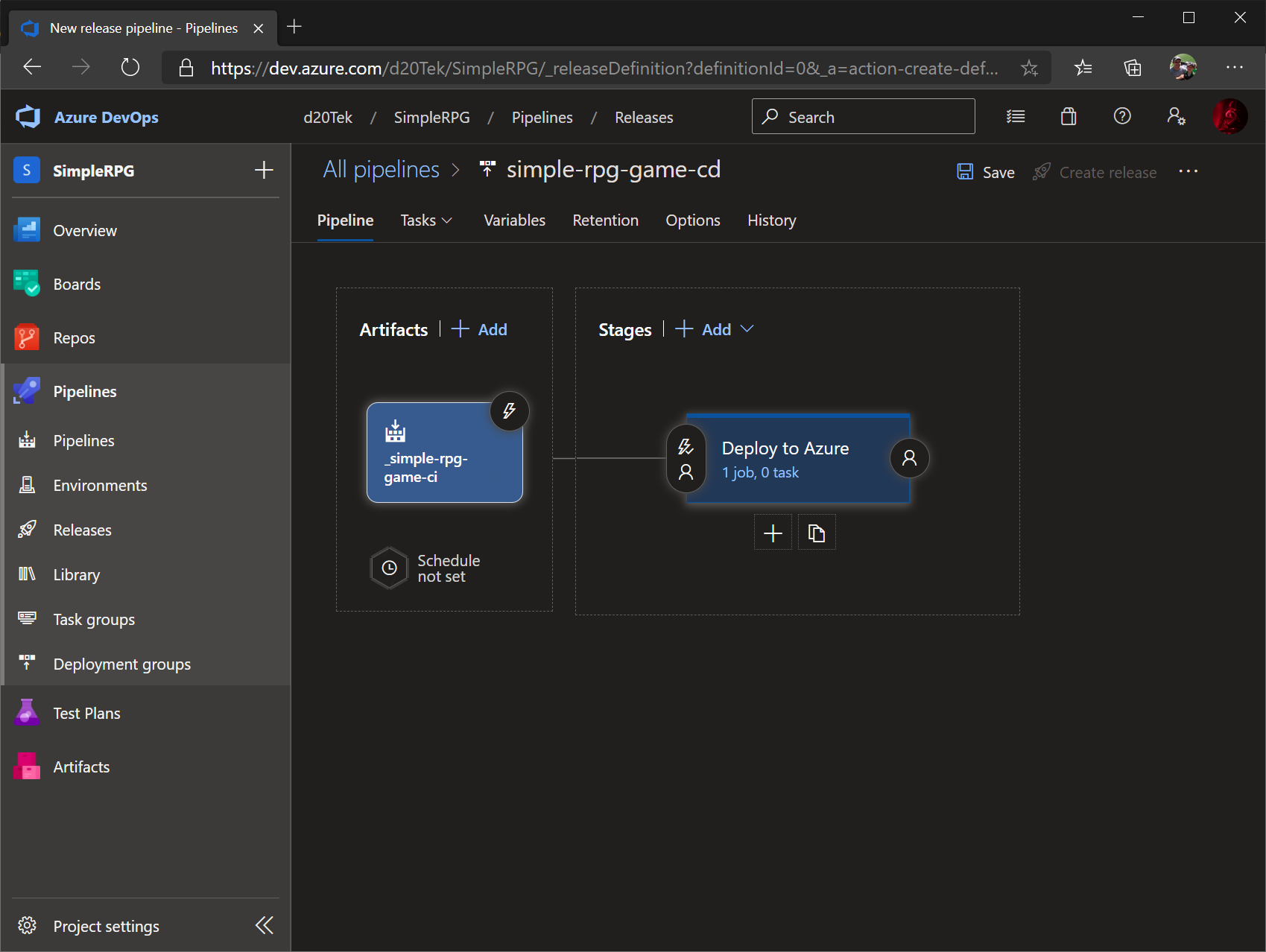
Task: Switch to the Variables tab
Action: [x=514, y=220]
